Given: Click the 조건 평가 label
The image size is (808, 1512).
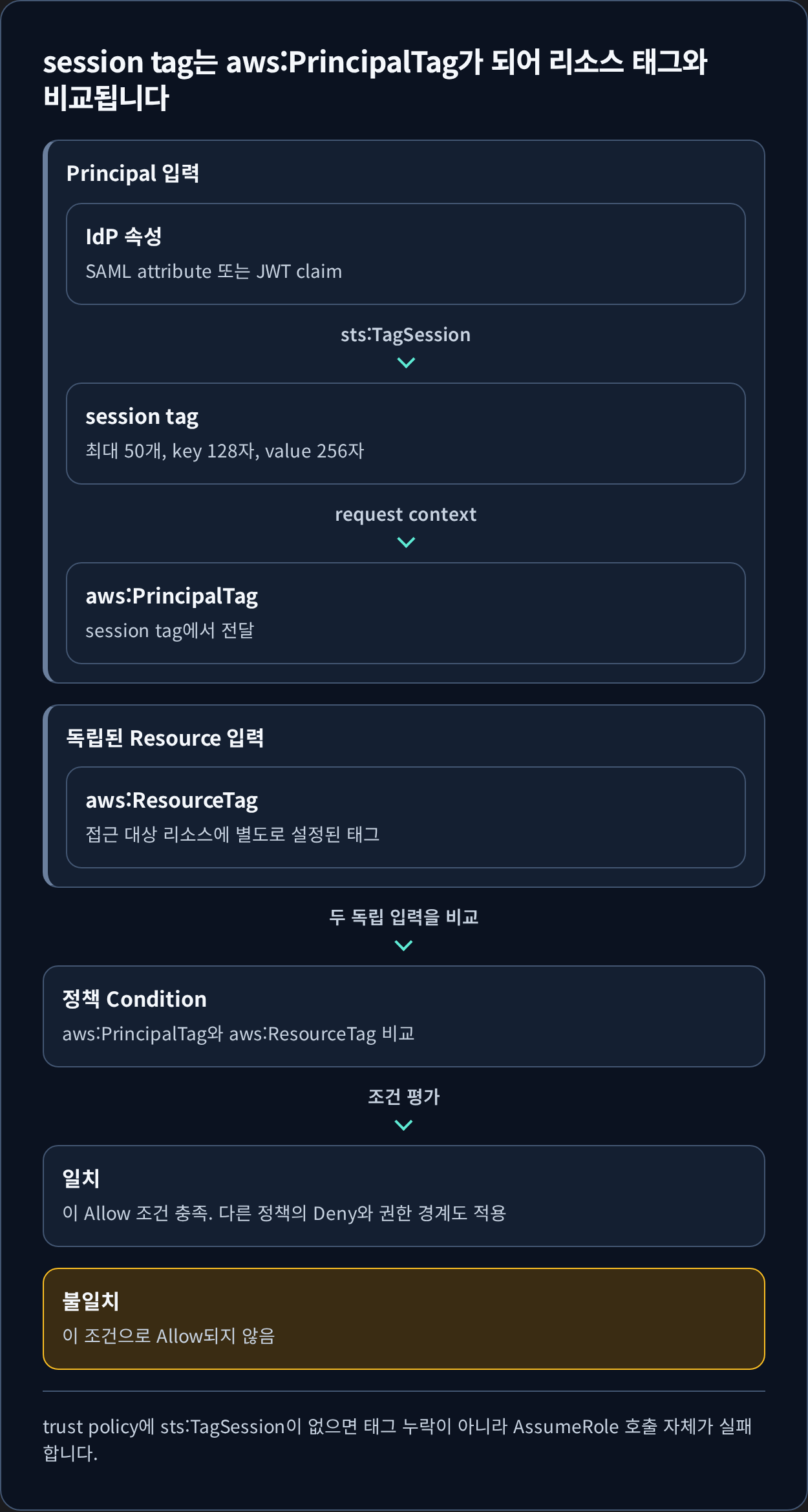Looking at the screenshot, I should coord(404,1097).
